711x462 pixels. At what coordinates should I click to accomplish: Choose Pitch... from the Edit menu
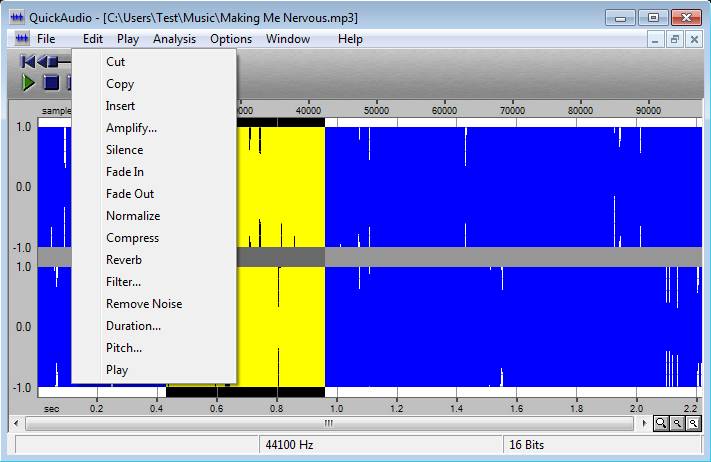click(124, 348)
